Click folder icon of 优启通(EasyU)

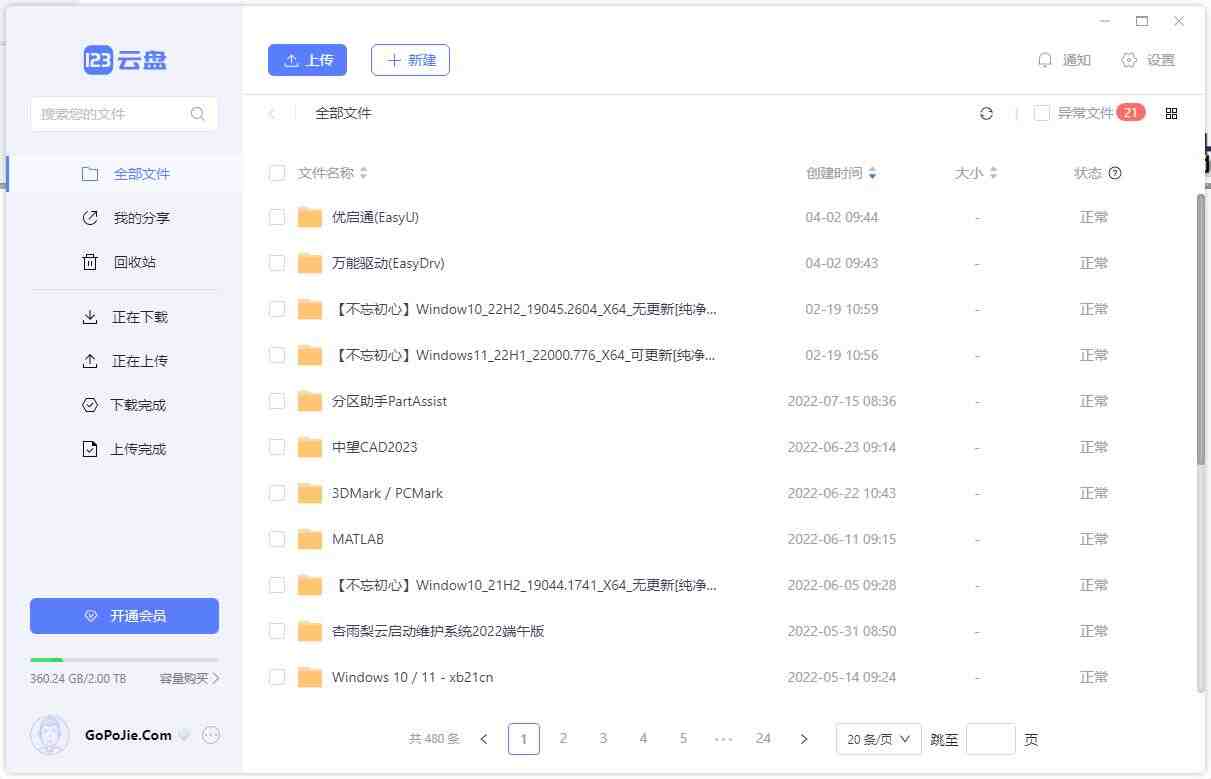point(310,217)
